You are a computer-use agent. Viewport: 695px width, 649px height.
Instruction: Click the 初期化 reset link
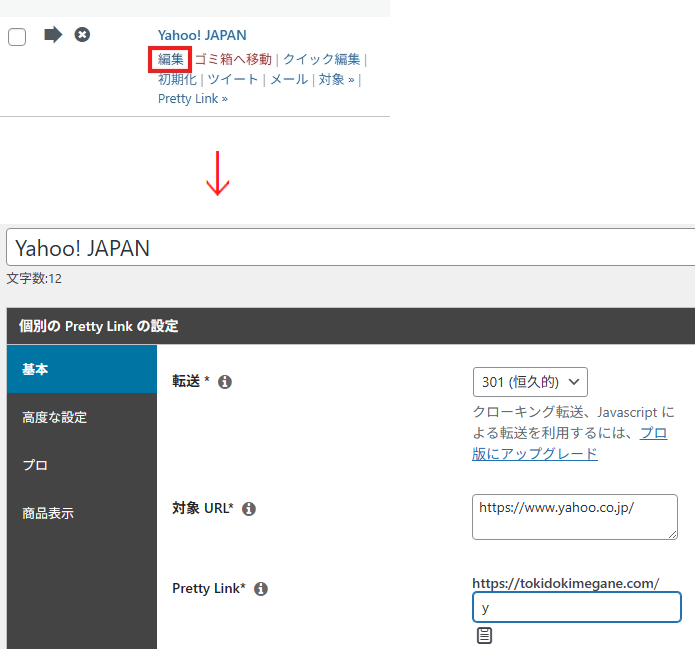pos(177,79)
